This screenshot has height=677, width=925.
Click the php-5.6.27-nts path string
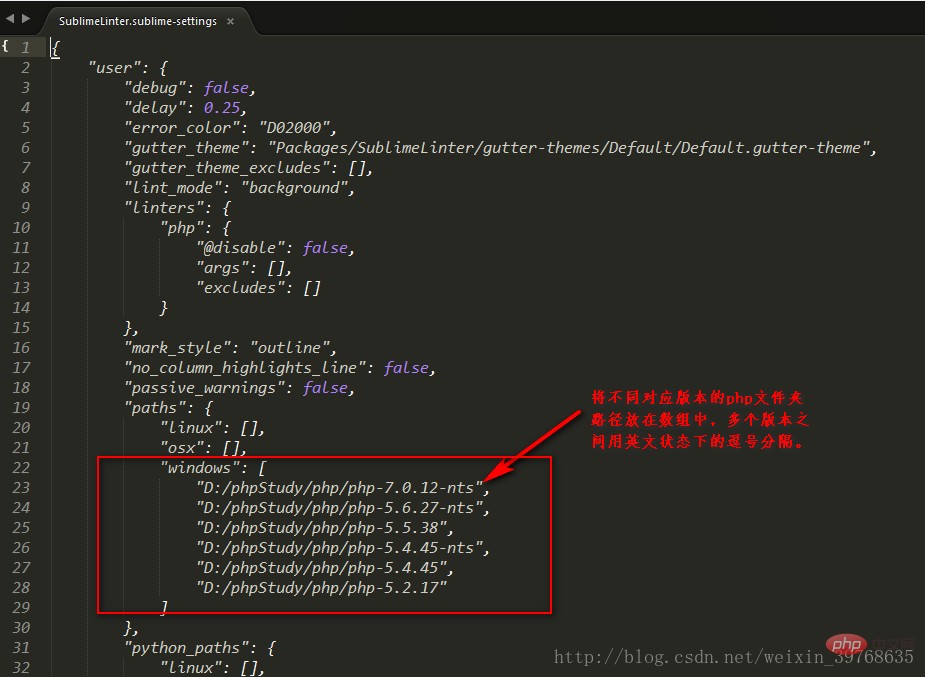(339, 508)
